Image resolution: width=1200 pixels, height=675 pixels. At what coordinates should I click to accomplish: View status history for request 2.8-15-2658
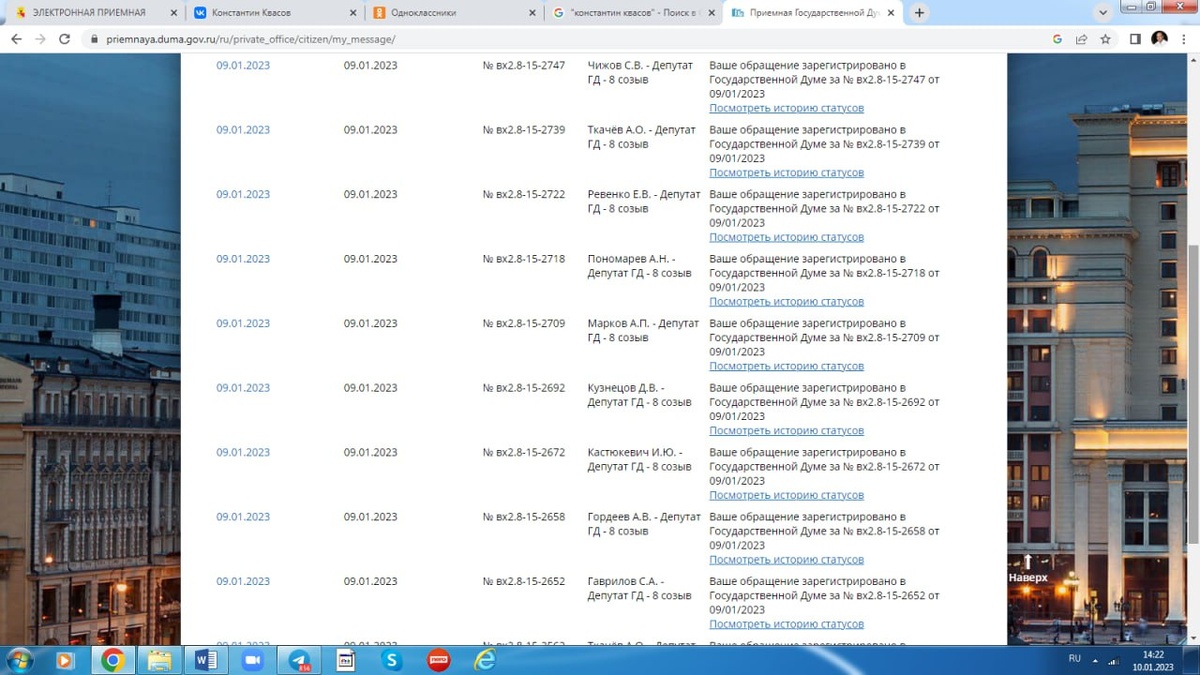click(x=786, y=560)
